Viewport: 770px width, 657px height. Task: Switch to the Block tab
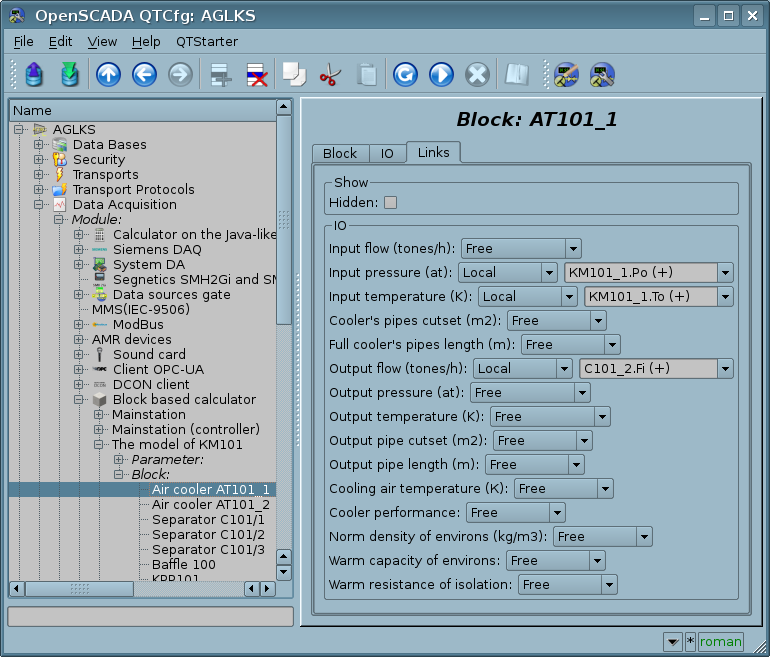340,153
